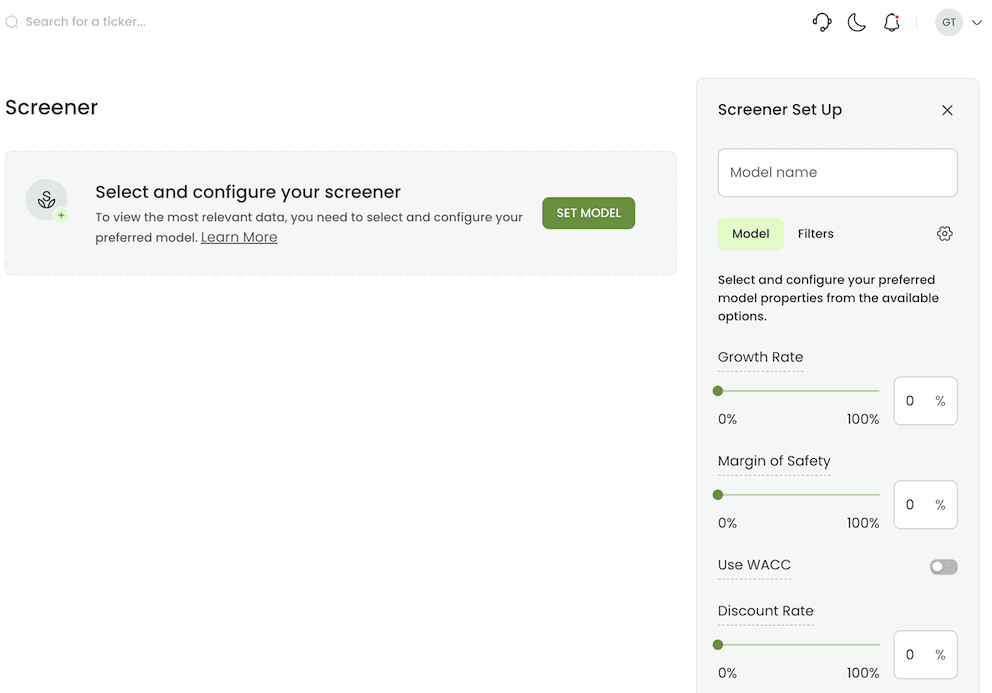Open screener settings gear icon

(945, 233)
